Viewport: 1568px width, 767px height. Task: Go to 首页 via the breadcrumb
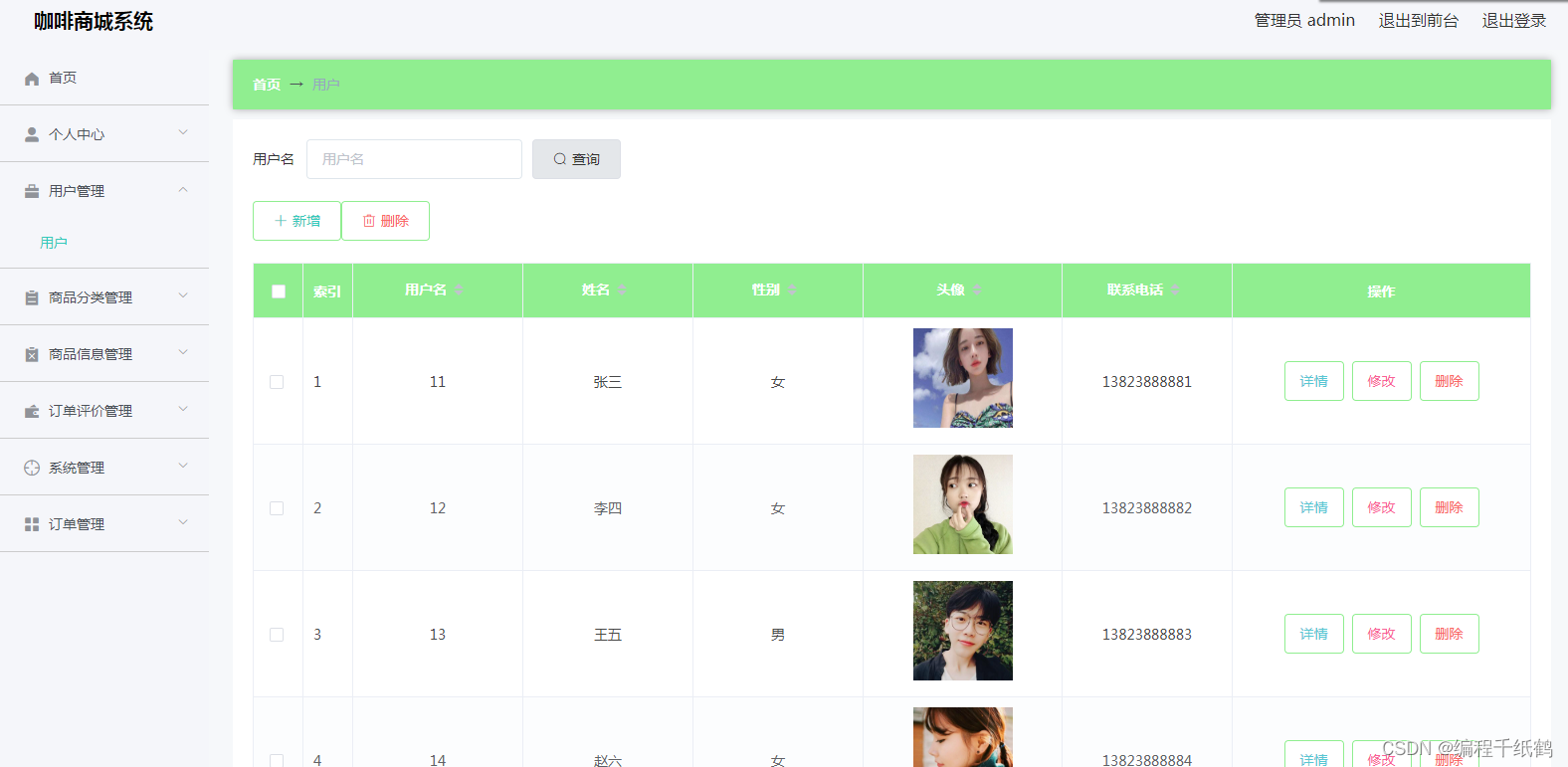267,85
